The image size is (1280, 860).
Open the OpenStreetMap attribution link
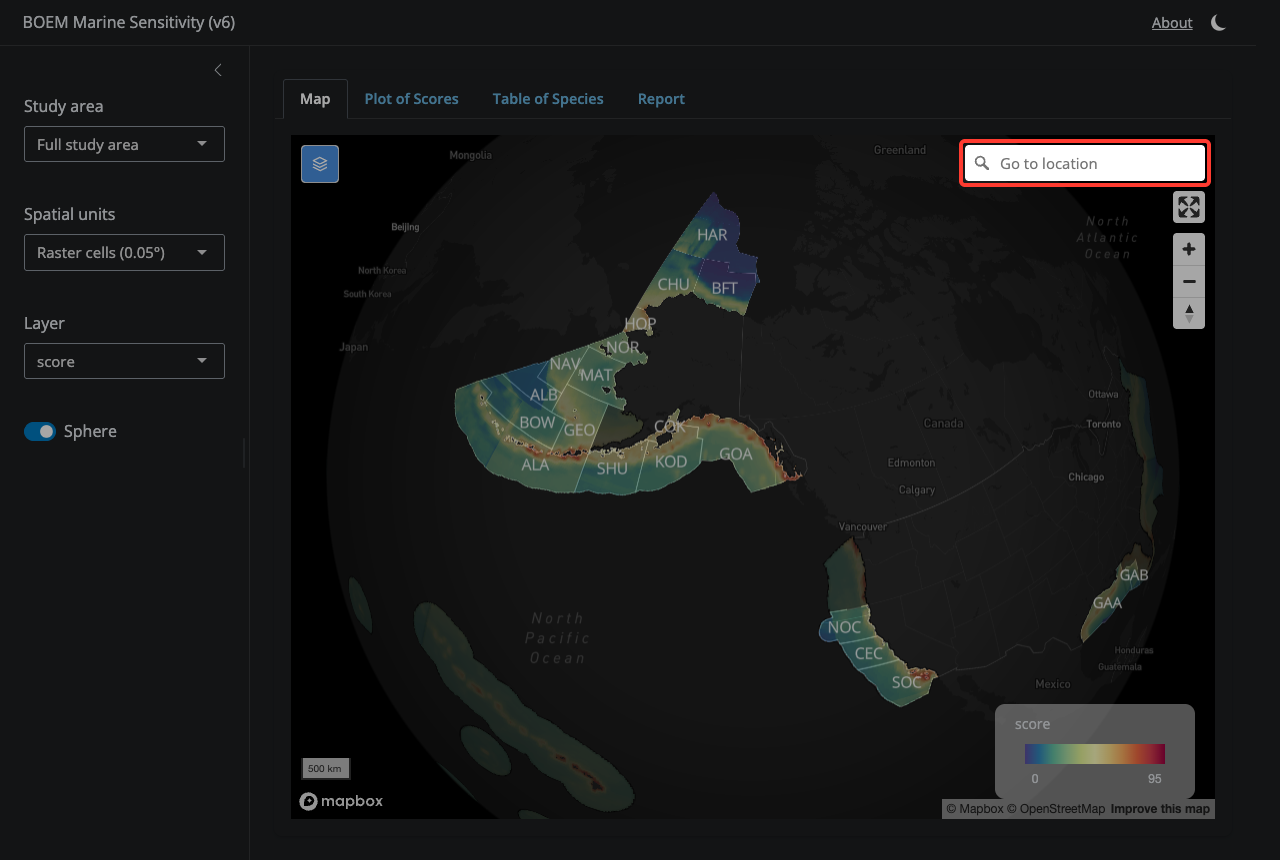tap(1056, 809)
